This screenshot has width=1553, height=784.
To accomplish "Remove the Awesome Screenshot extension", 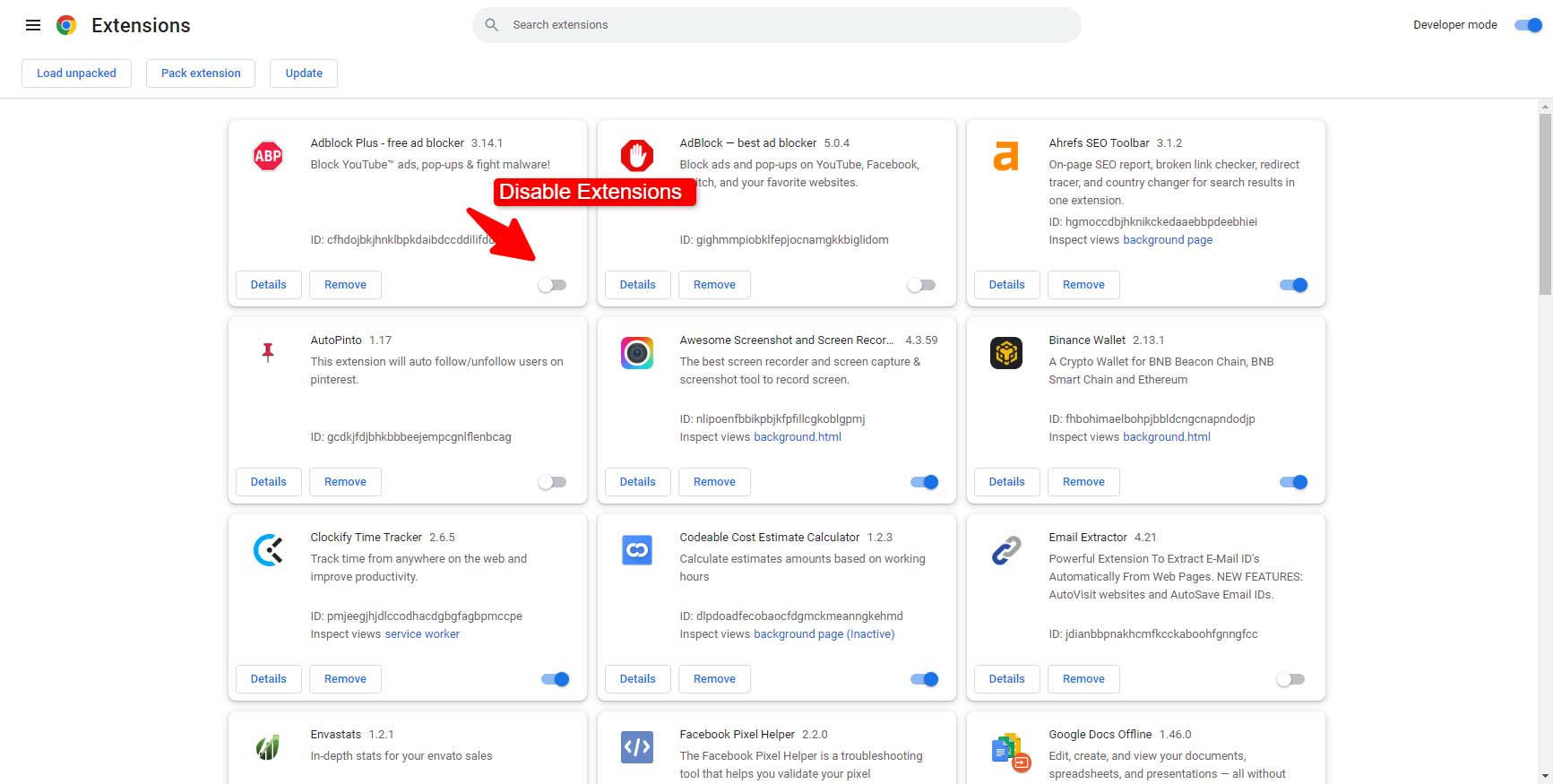I will click(714, 482).
